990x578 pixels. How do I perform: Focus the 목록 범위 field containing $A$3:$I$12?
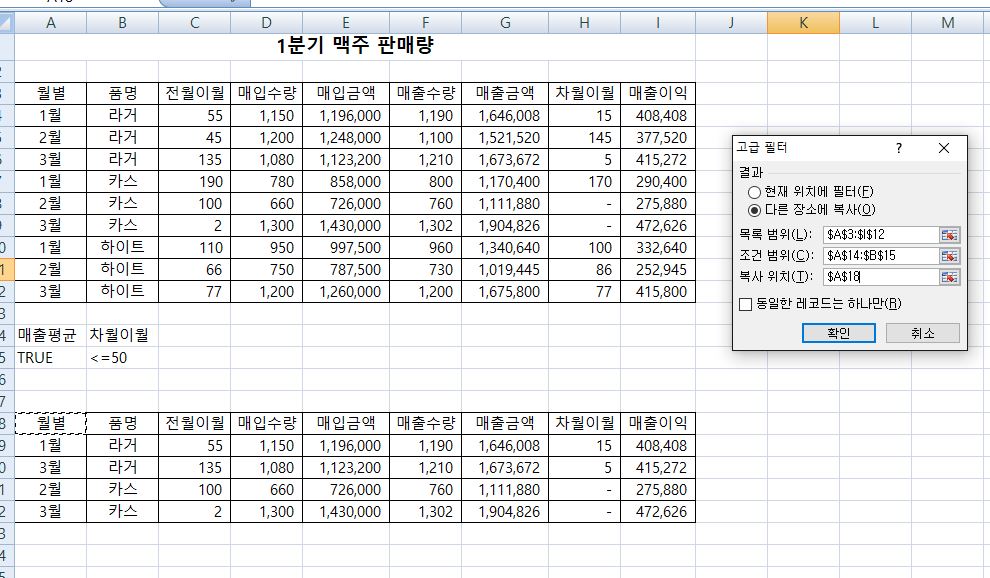pos(881,235)
